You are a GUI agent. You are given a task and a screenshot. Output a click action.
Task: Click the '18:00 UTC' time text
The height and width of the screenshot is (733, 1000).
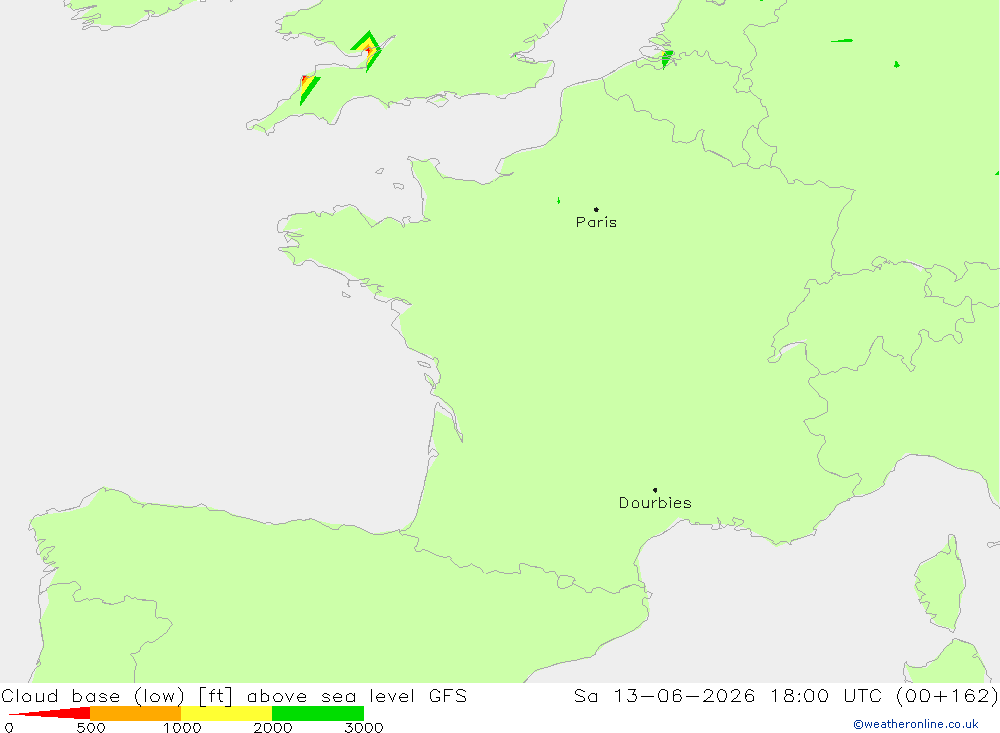(826, 696)
